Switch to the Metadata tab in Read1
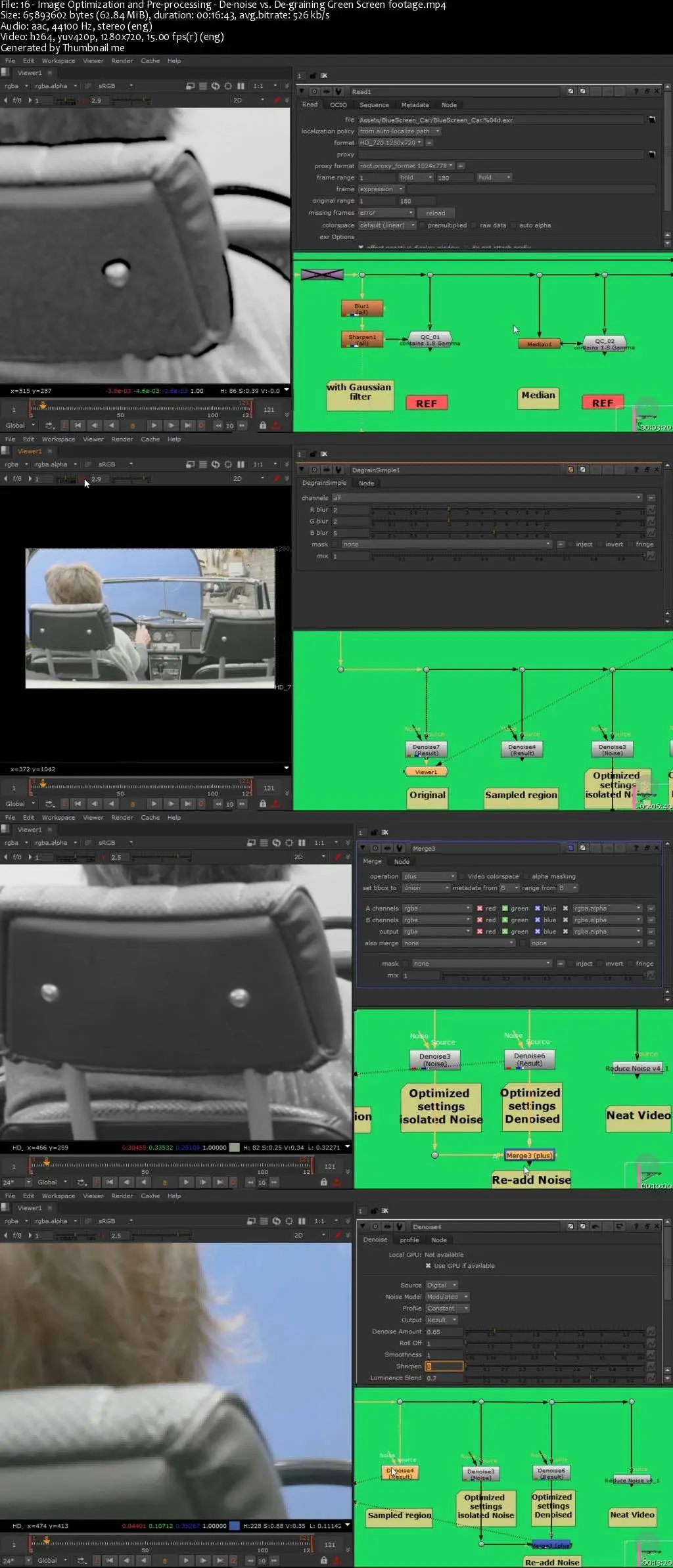Viewport: 673px width, 1568px height. click(415, 105)
